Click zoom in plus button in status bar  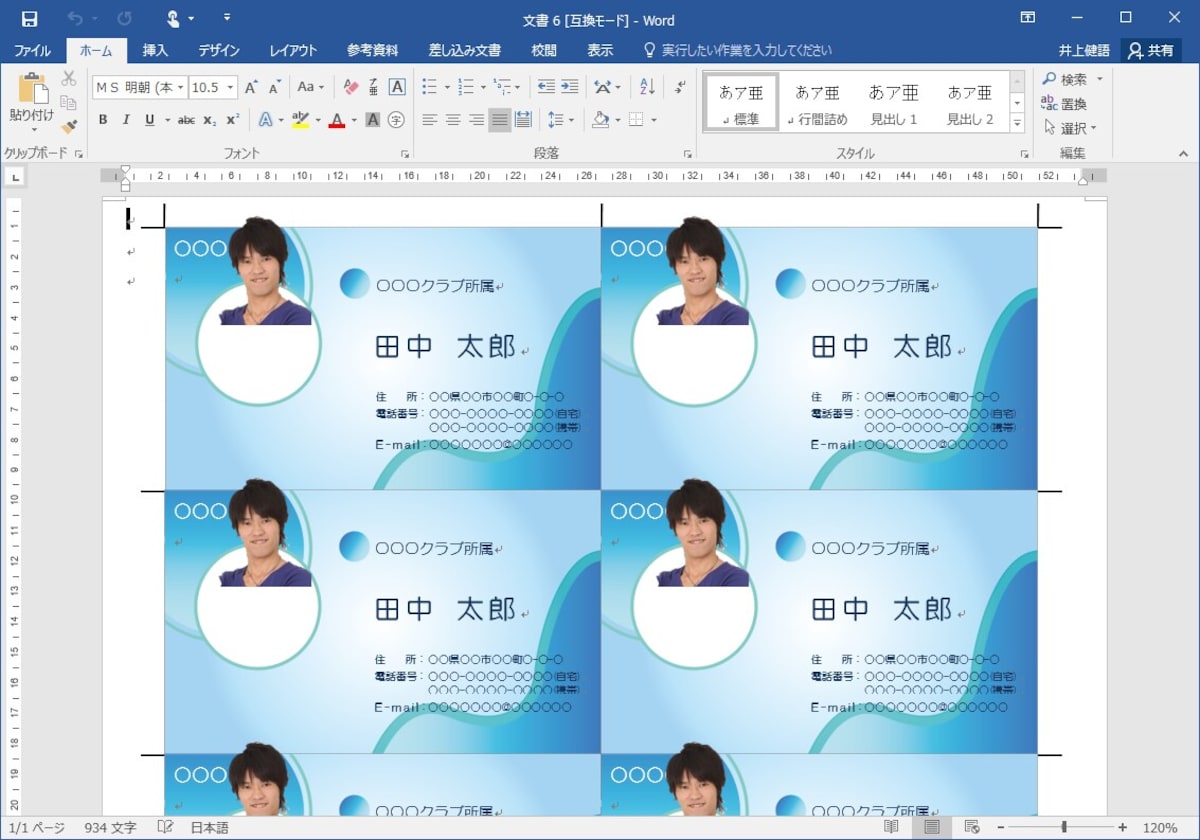(1123, 828)
